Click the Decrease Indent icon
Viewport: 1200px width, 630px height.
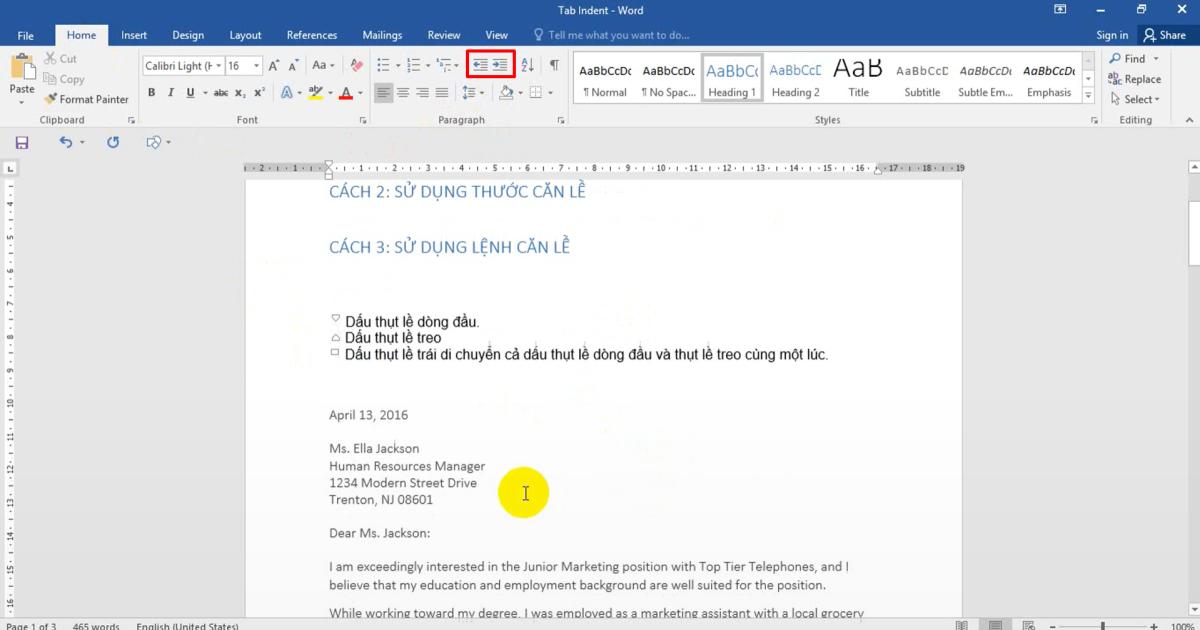coord(480,66)
